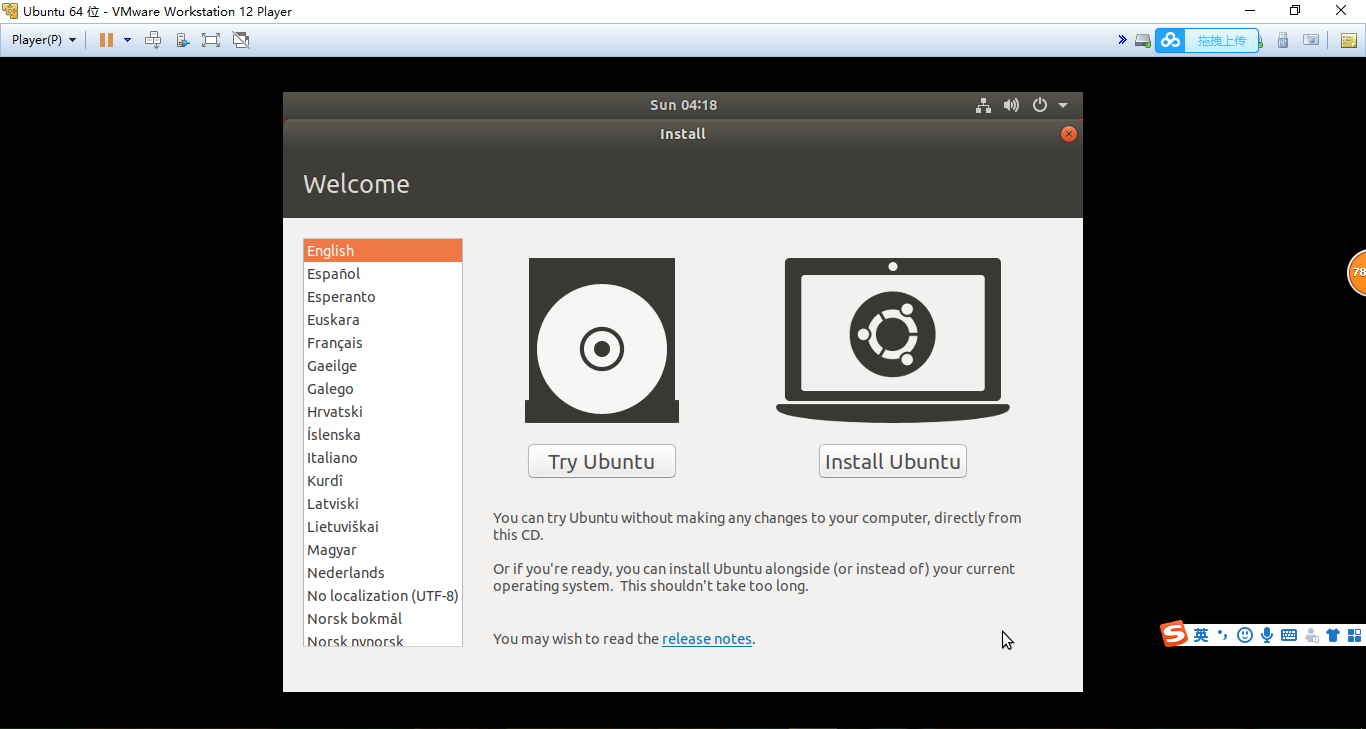Select Italiano language
This screenshot has width=1366, height=729.
click(383, 458)
